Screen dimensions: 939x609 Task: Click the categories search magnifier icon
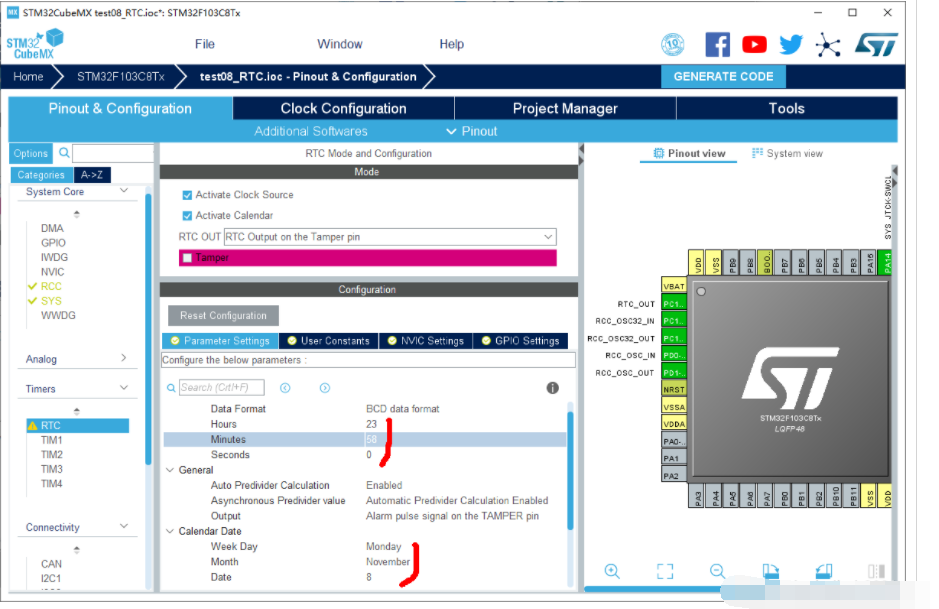64,153
